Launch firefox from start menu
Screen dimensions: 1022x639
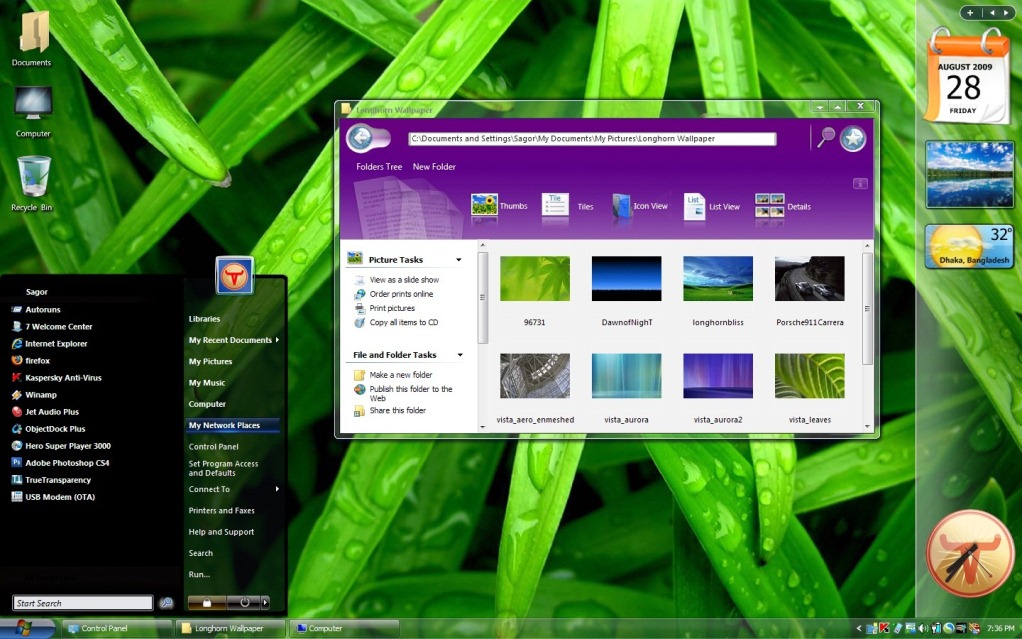click(x=37, y=361)
